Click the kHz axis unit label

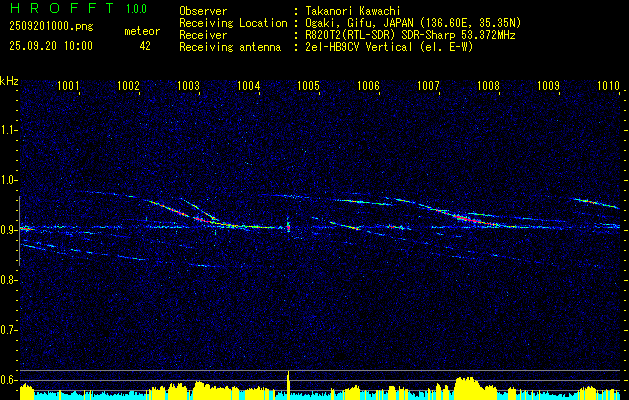pos(9,81)
